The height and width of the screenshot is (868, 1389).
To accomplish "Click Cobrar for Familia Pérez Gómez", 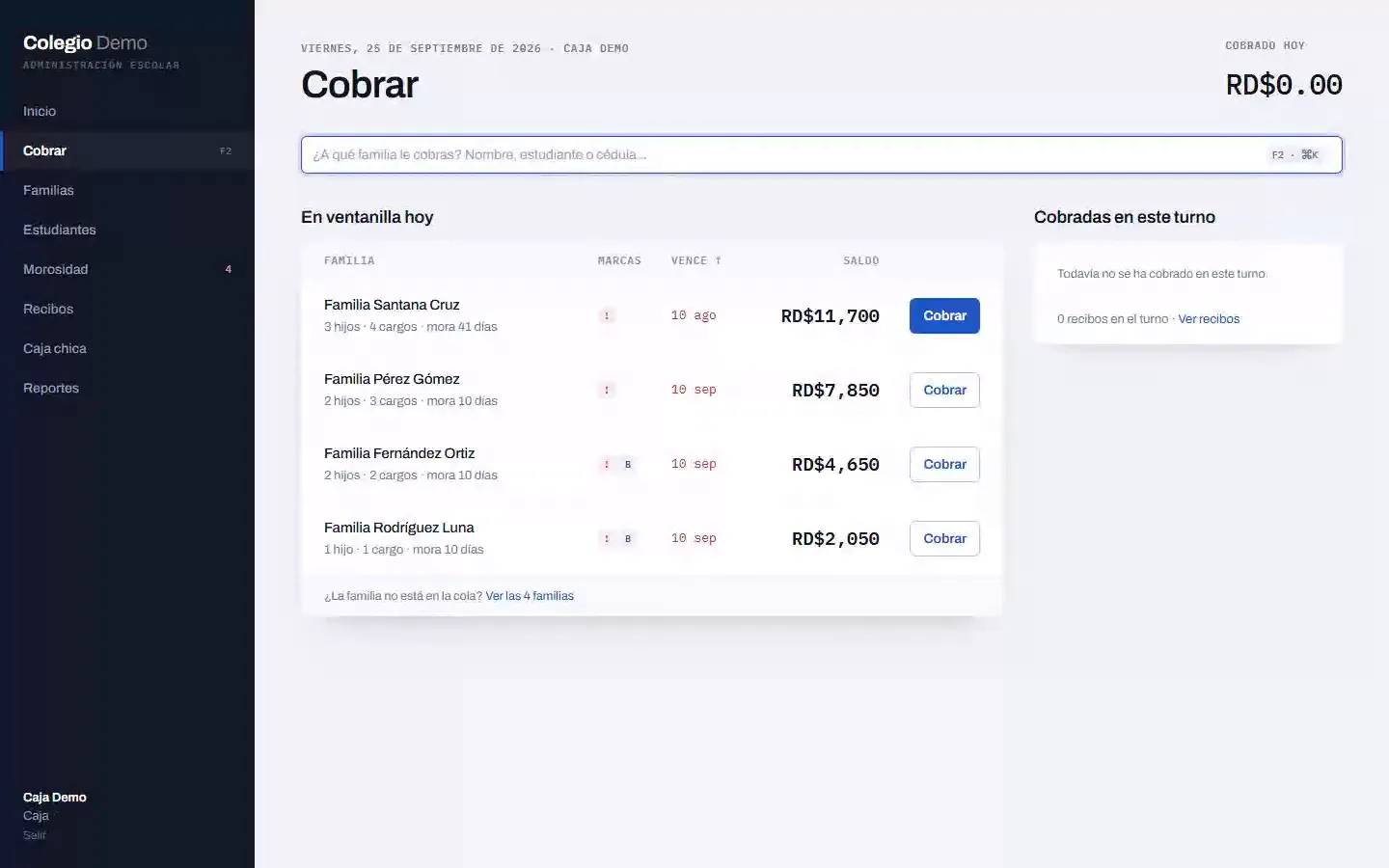I will tap(944, 390).
